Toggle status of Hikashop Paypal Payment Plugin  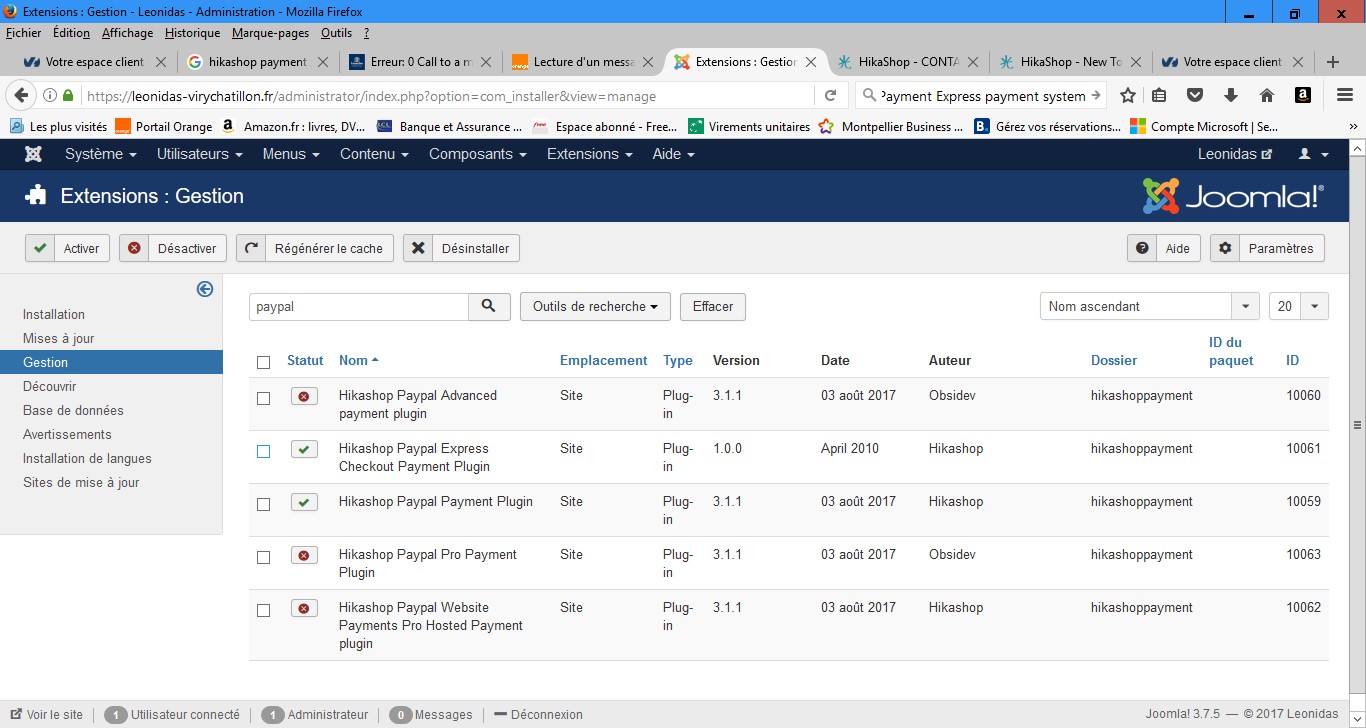304,503
